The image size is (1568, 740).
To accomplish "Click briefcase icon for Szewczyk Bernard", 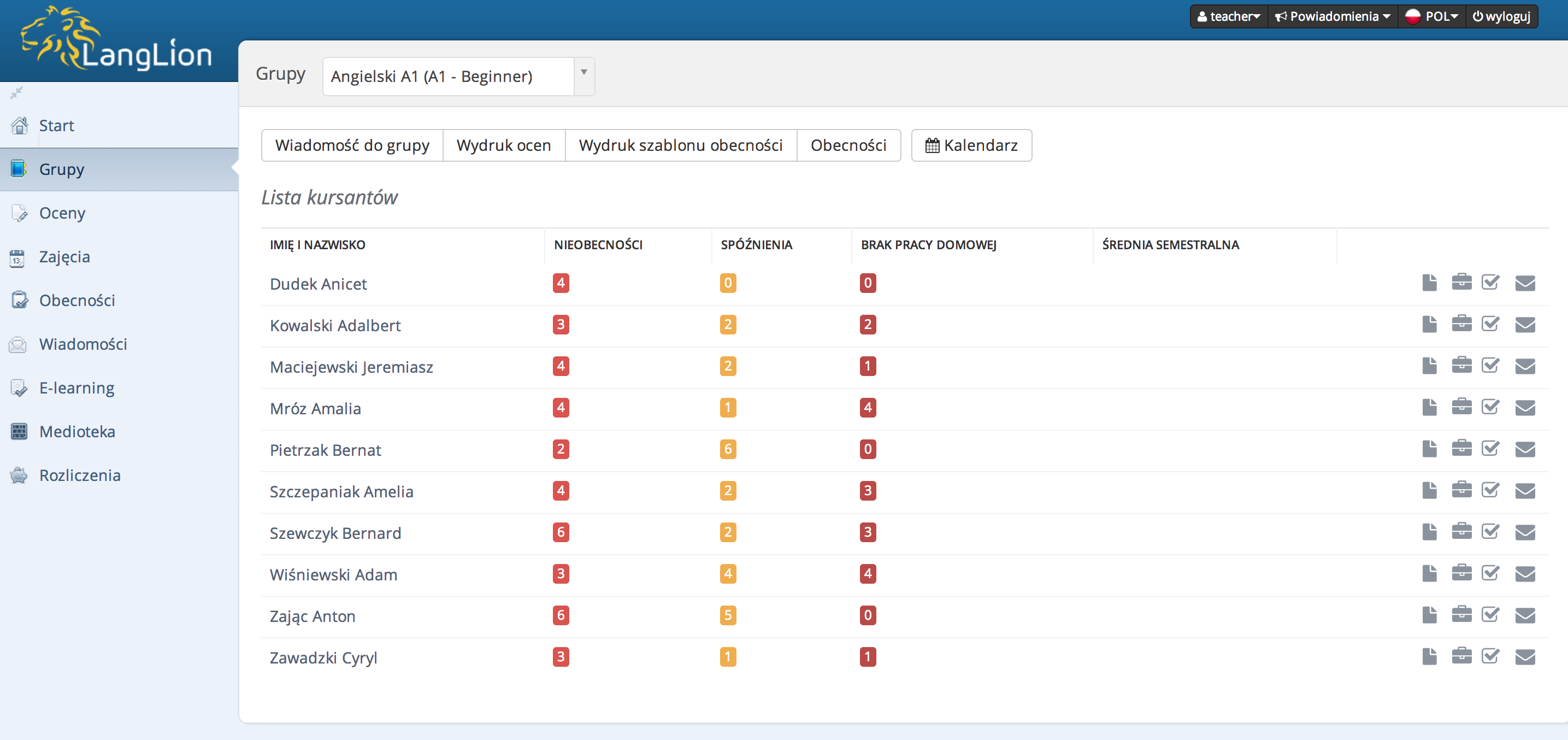I will pyautogui.click(x=1461, y=532).
